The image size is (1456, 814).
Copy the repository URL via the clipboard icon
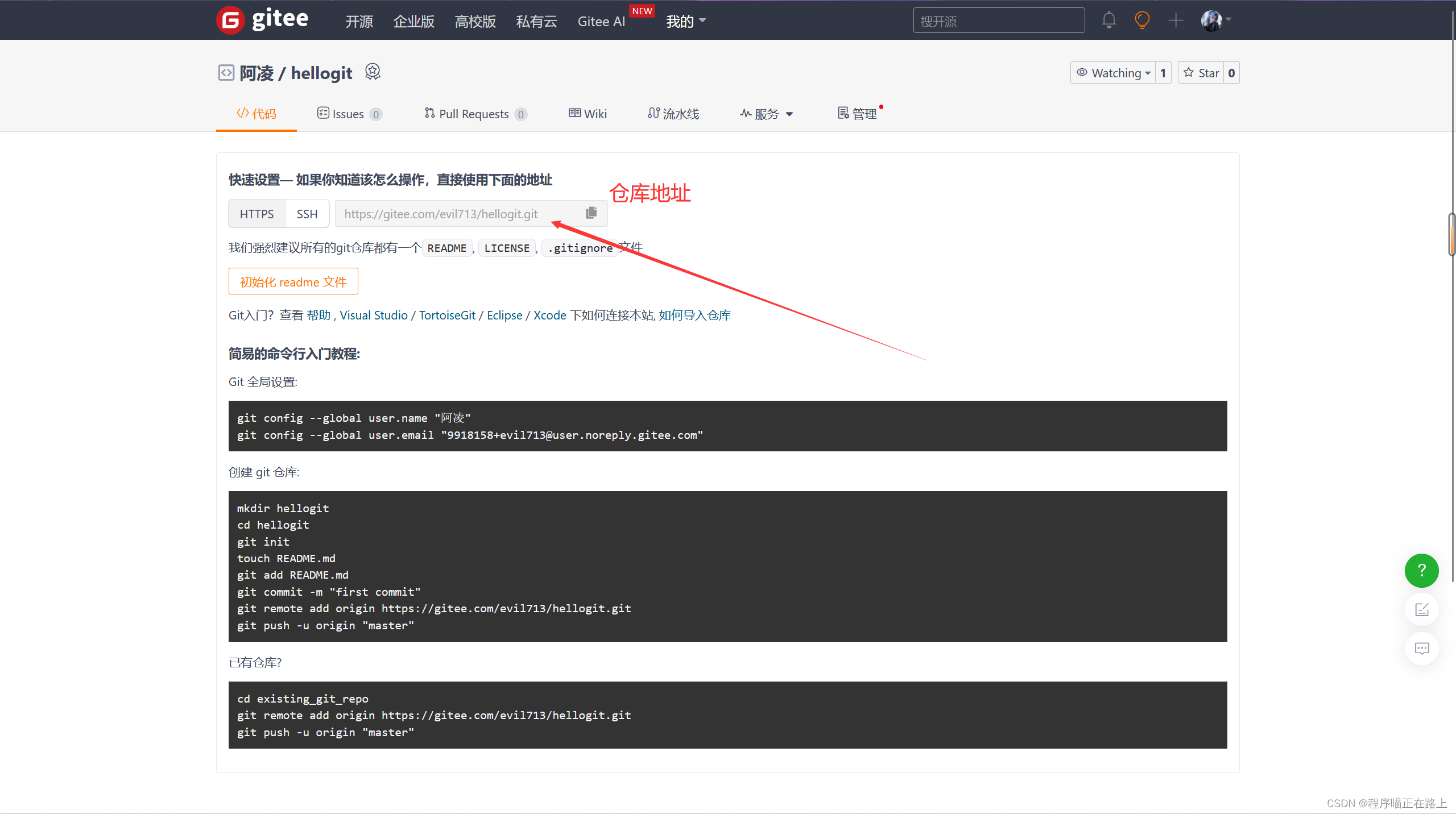pyautogui.click(x=591, y=213)
